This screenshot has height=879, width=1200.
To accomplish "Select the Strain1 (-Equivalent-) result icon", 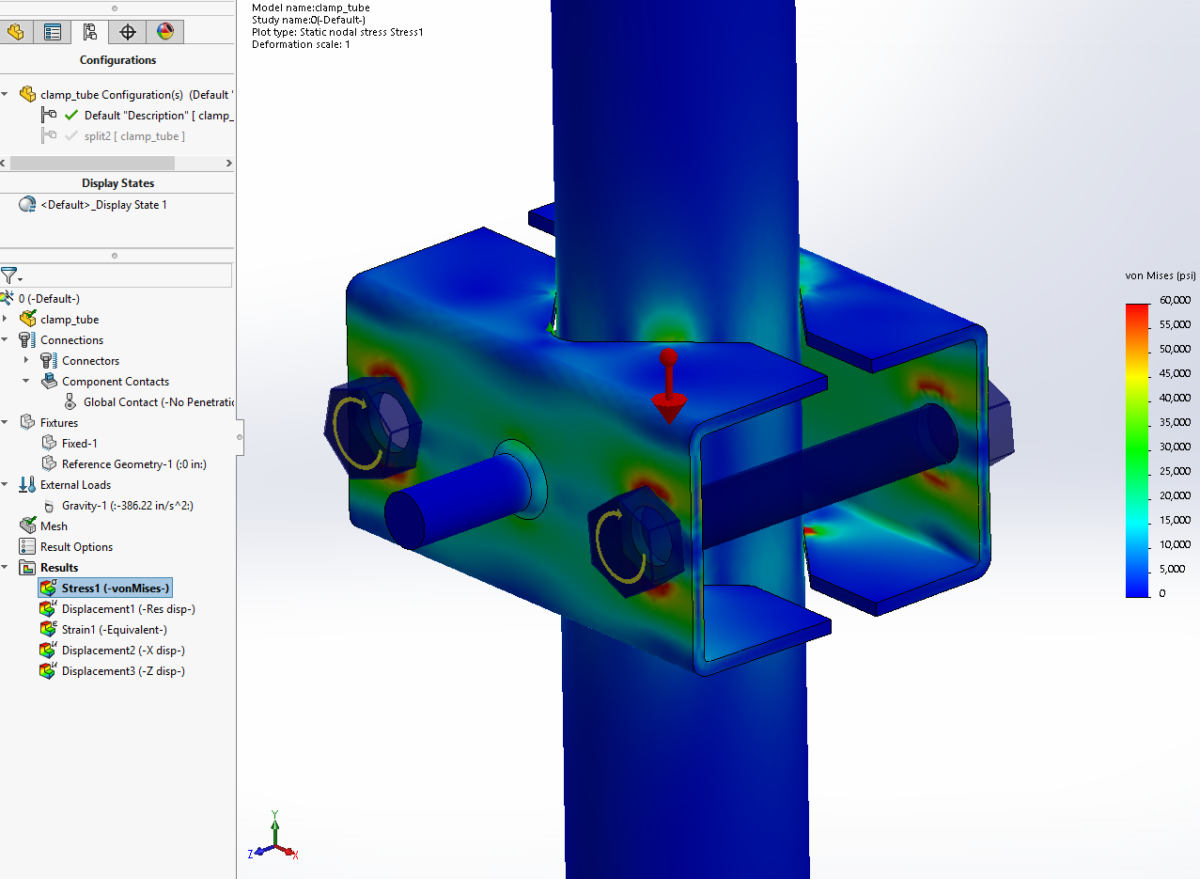I will click(47, 629).
